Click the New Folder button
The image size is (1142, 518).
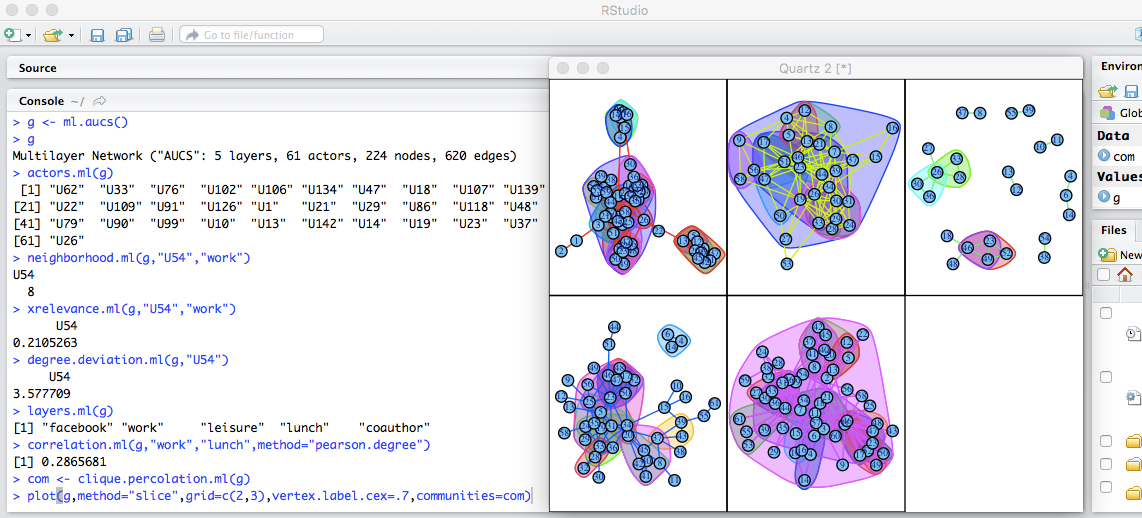[1120, 254]
